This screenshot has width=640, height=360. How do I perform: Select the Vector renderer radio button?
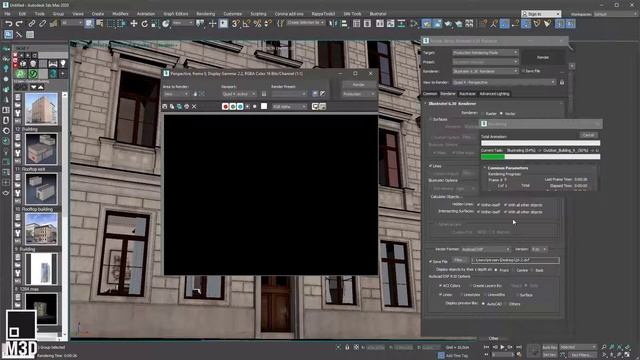(501, 113)
